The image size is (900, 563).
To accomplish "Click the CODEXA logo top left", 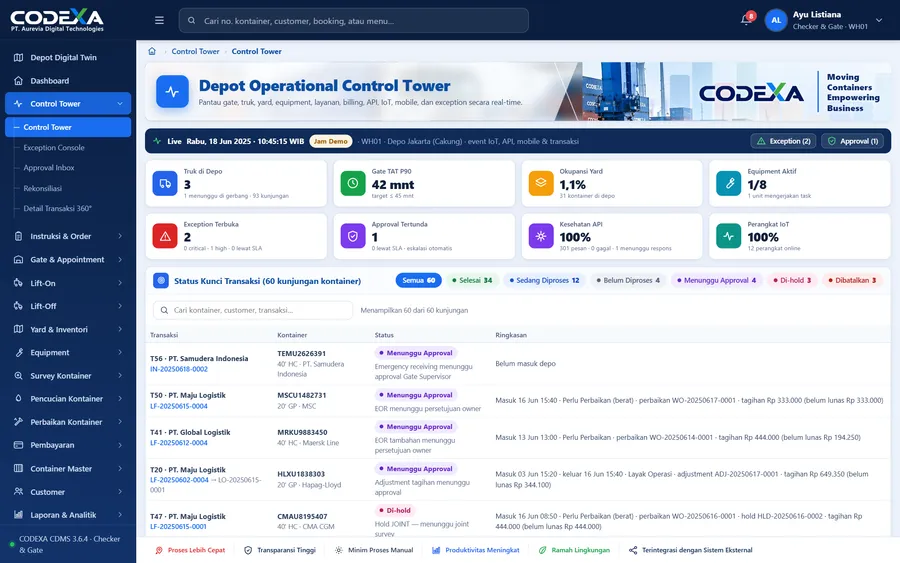I will 57,20.
